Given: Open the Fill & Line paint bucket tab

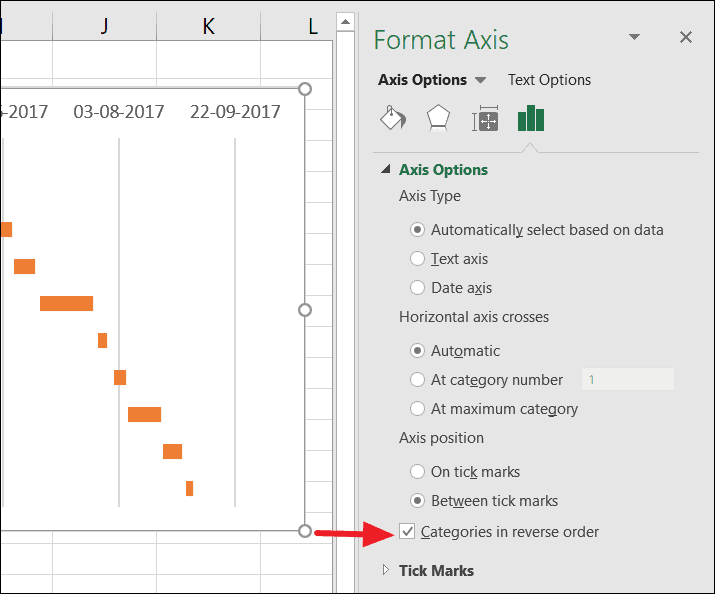Looking at the screenshot, I should point(393,118).
